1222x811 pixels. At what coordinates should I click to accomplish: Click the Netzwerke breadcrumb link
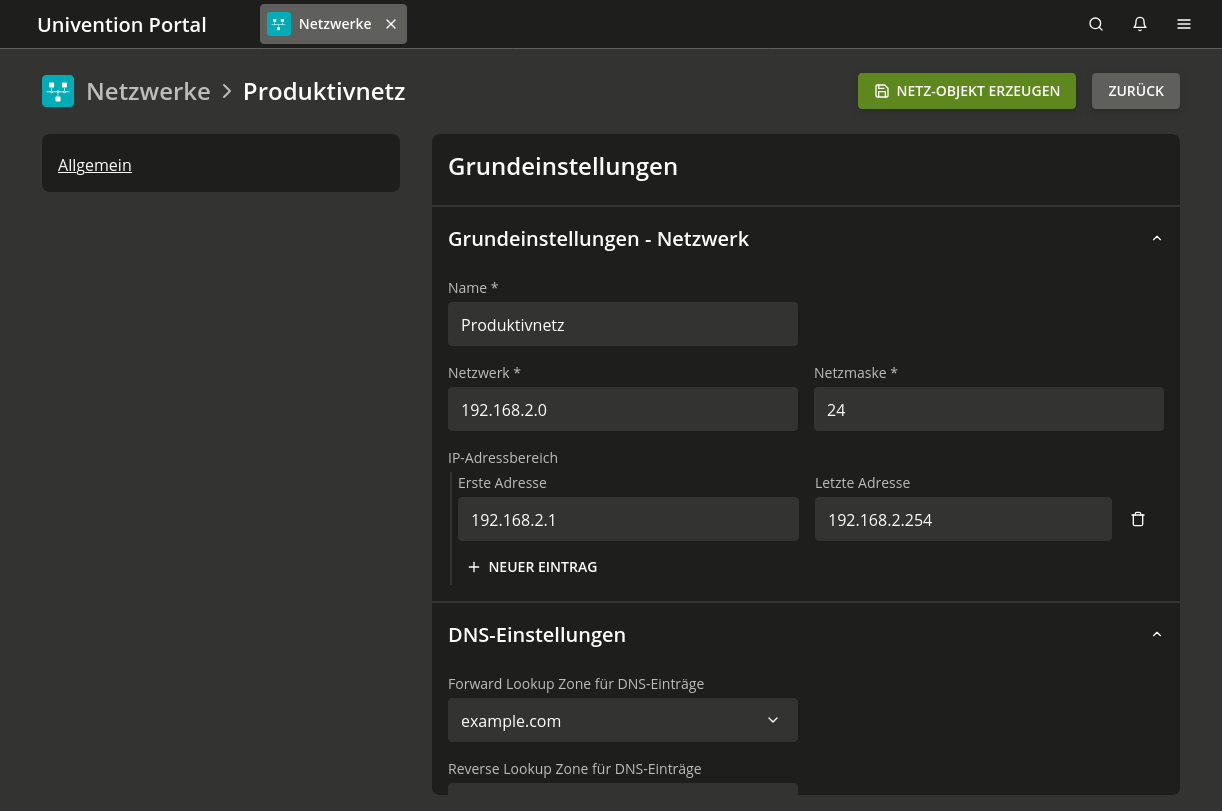[x=148, y=91]
